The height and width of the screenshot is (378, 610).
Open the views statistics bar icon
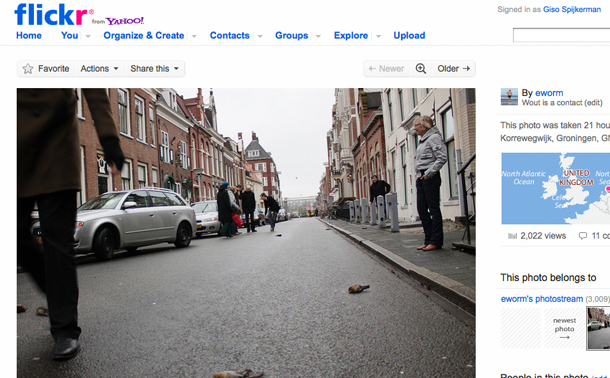coord(512,236)
